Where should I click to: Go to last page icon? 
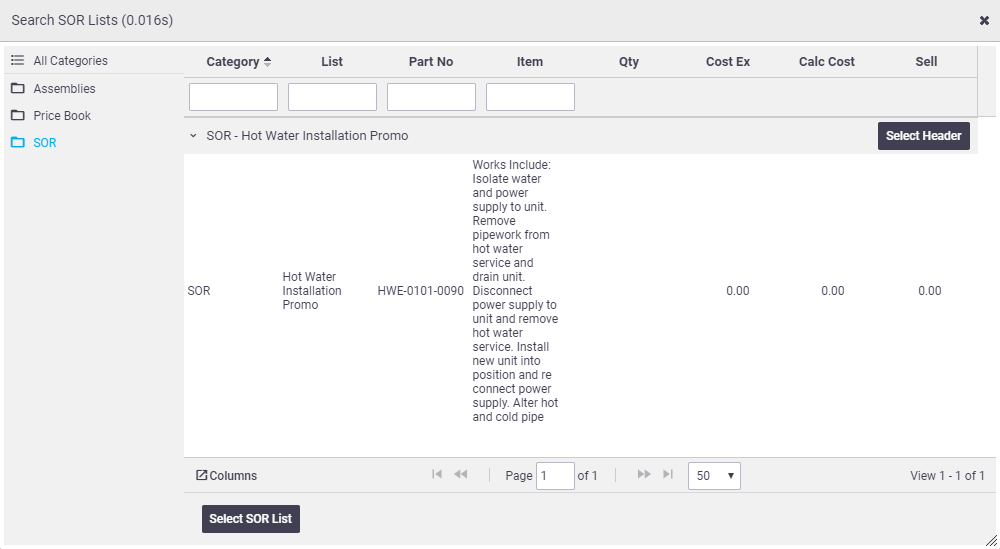(x=668, y=474)
